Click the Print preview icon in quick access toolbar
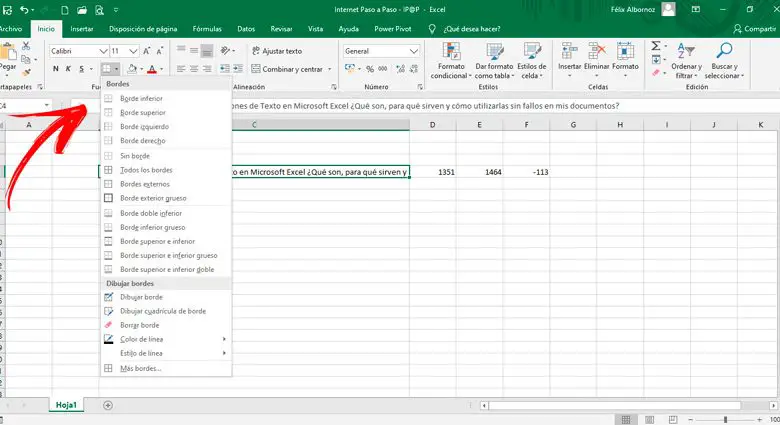 [99, 9]
